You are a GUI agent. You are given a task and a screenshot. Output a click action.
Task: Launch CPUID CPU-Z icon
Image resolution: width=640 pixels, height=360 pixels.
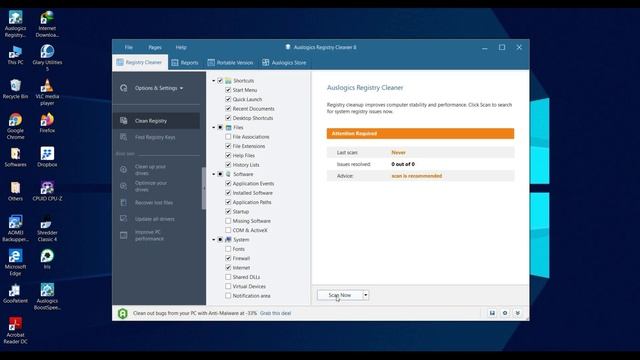(47, 191)
